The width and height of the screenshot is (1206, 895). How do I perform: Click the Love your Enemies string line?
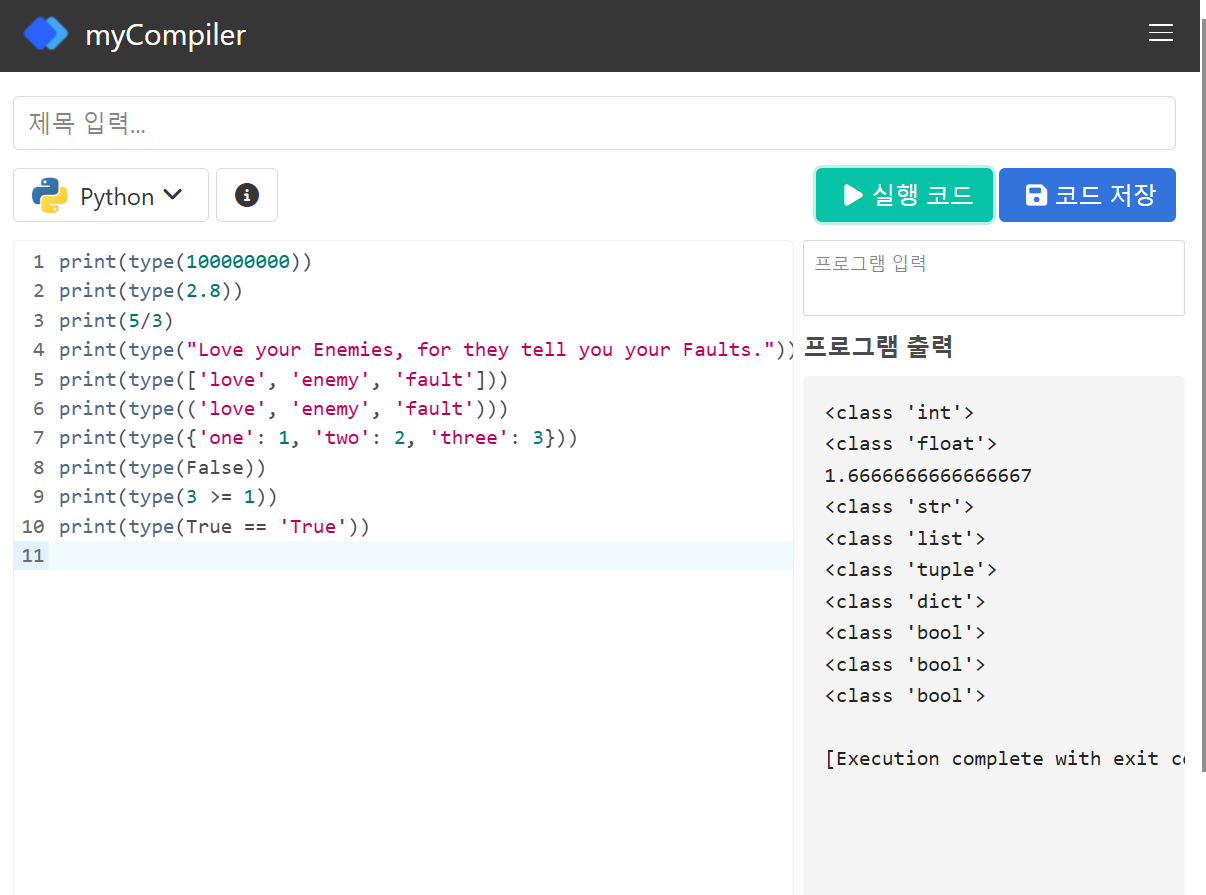pyautogui.click(x=426, y=350)
